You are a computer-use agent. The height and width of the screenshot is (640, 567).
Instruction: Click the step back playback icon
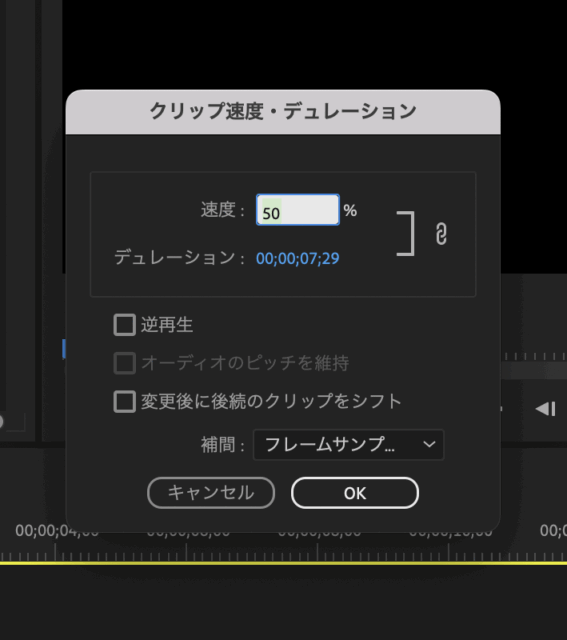546,409
